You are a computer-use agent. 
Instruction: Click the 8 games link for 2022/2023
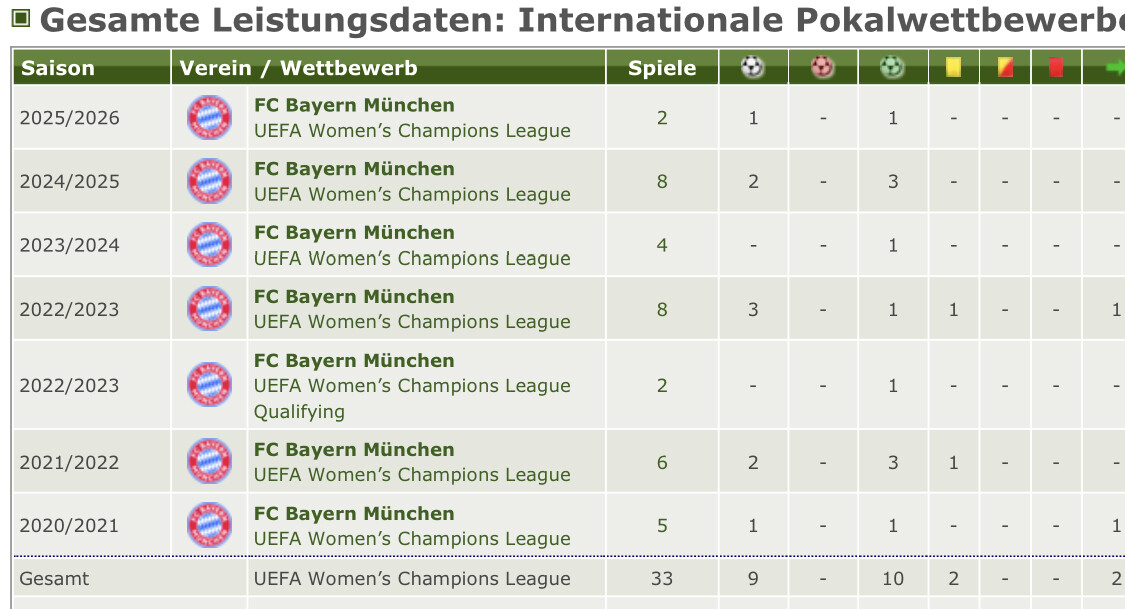[662, 309]
